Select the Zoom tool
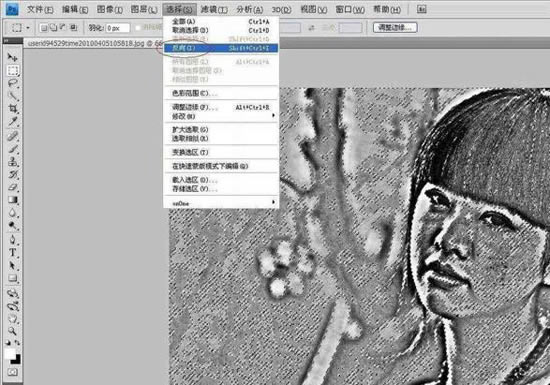The width and height of the screenshot is (550, 385). 13,331
